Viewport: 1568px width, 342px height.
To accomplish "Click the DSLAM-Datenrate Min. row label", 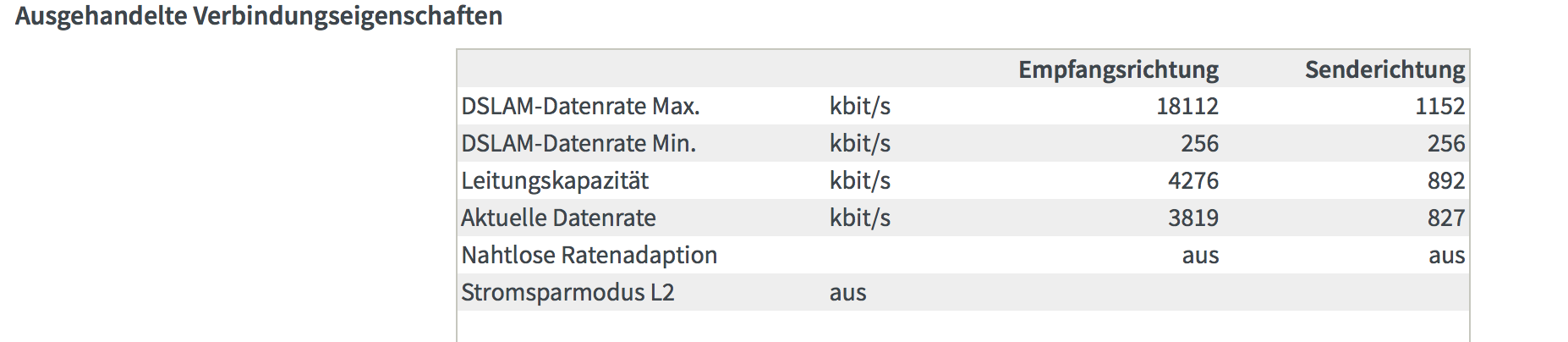I will [x=578, y=143].
